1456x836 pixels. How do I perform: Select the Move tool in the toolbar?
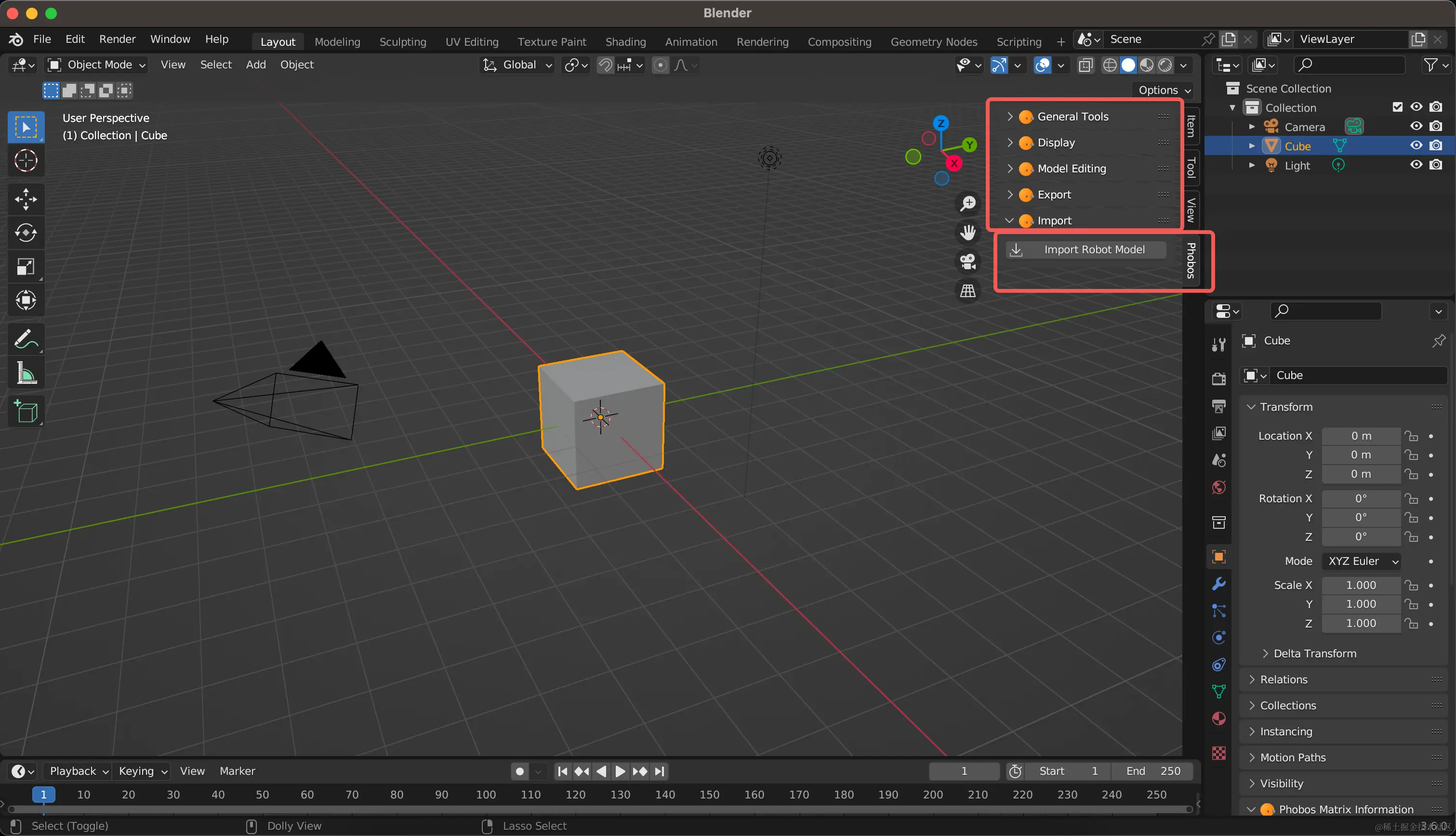26,199
